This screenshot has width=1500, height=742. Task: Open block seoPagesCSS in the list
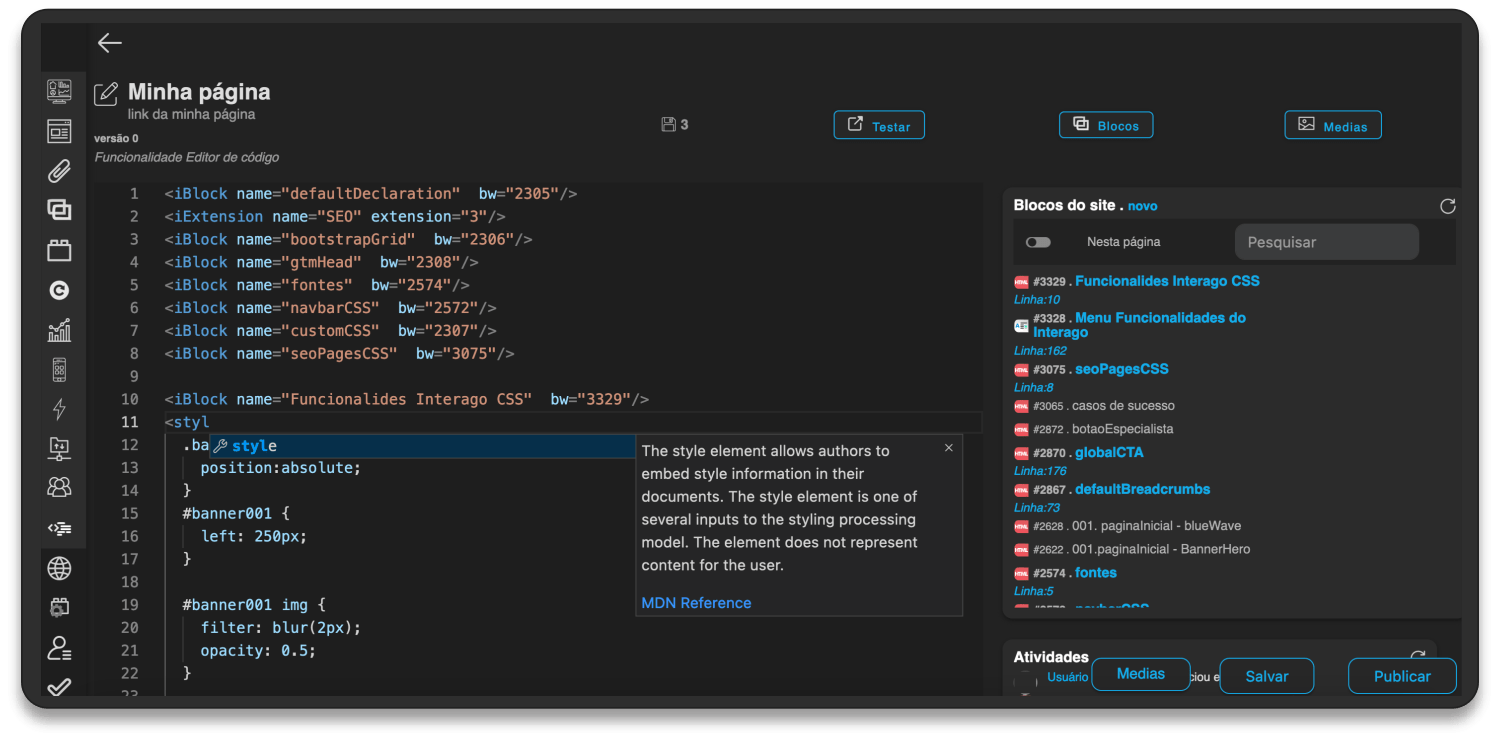pyautogui.click(x=1122, y=369)
